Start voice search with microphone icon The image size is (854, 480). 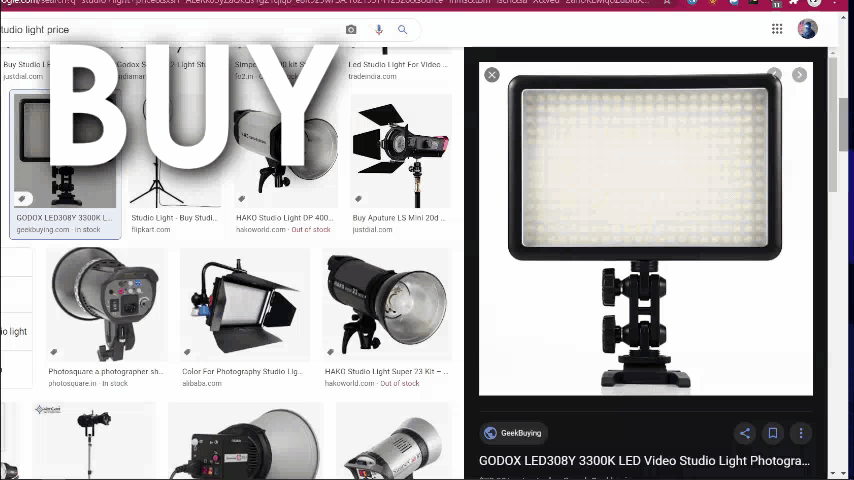point(379,29)
